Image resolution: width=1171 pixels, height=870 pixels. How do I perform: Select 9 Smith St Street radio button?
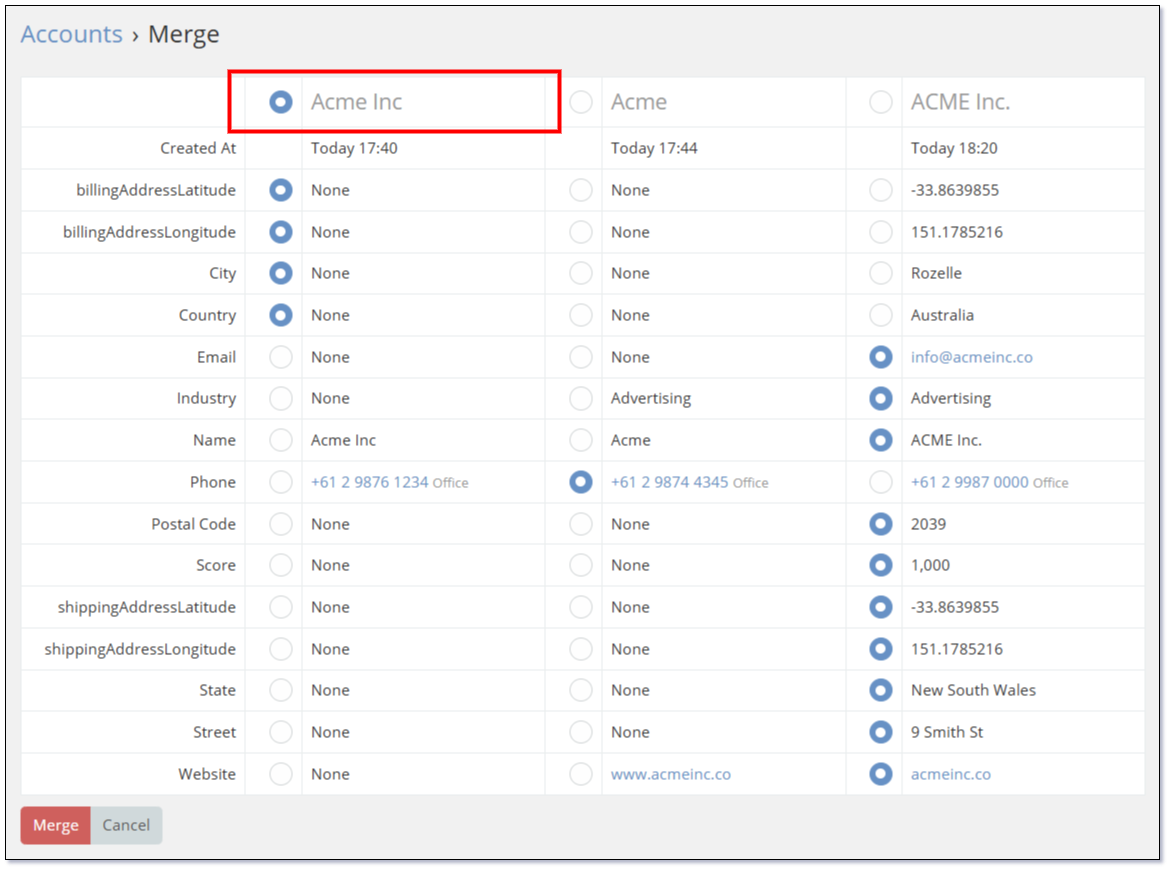[880, 732]
